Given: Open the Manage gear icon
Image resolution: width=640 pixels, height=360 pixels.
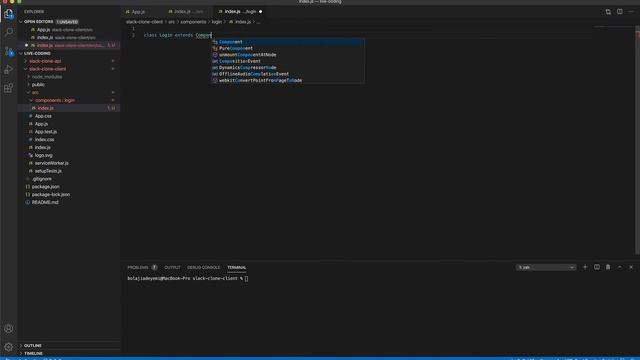Looking at the screenshot, I should (9, 347).
